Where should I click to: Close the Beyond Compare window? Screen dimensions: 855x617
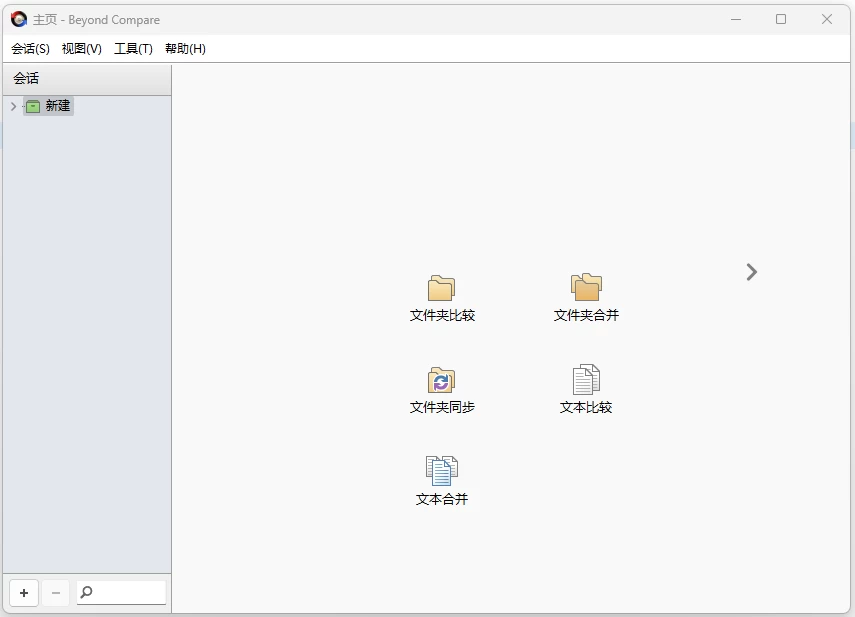pos(827,19)
